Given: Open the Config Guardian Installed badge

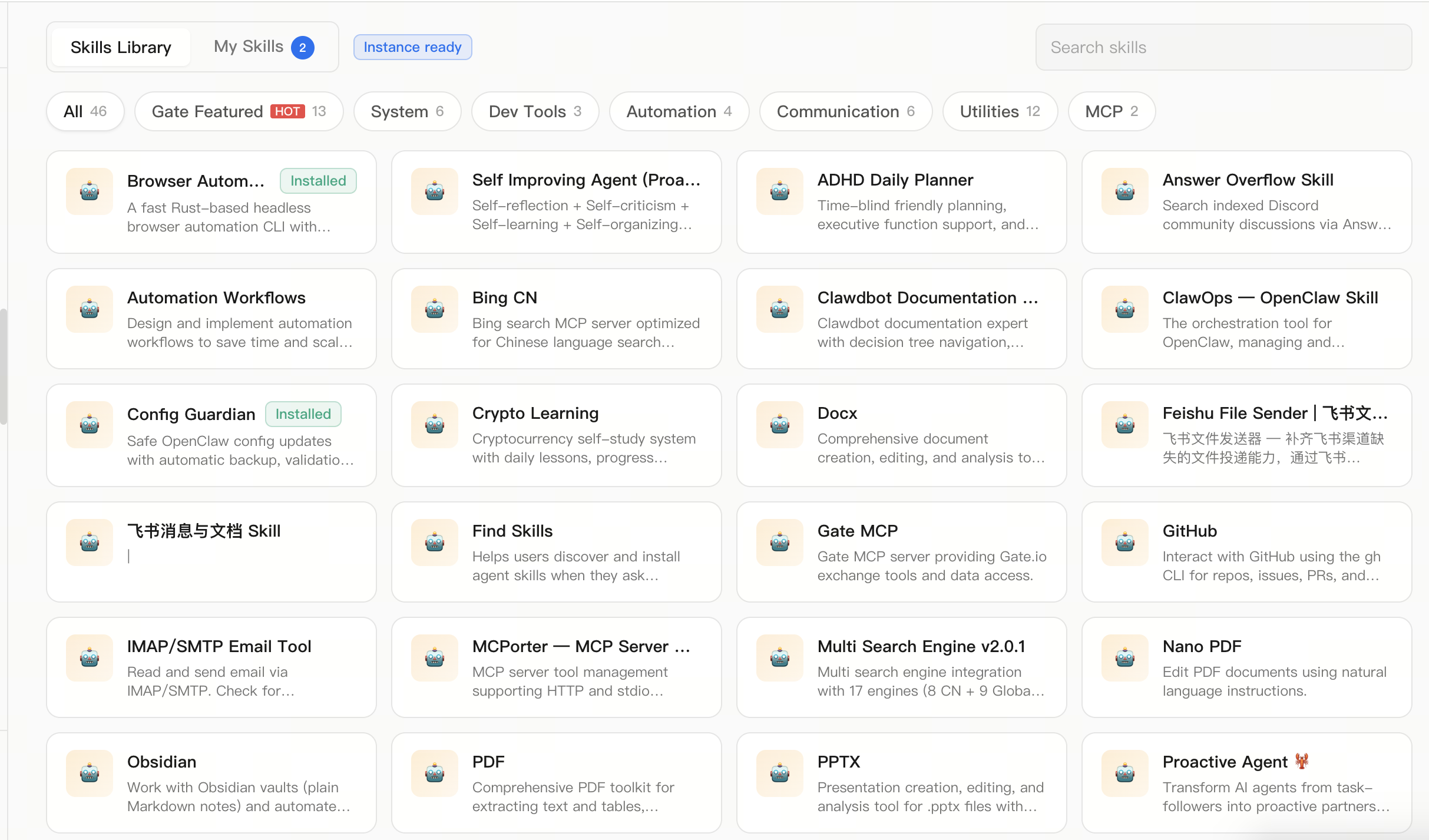Looking at the screenshot, I should [303, 414].
